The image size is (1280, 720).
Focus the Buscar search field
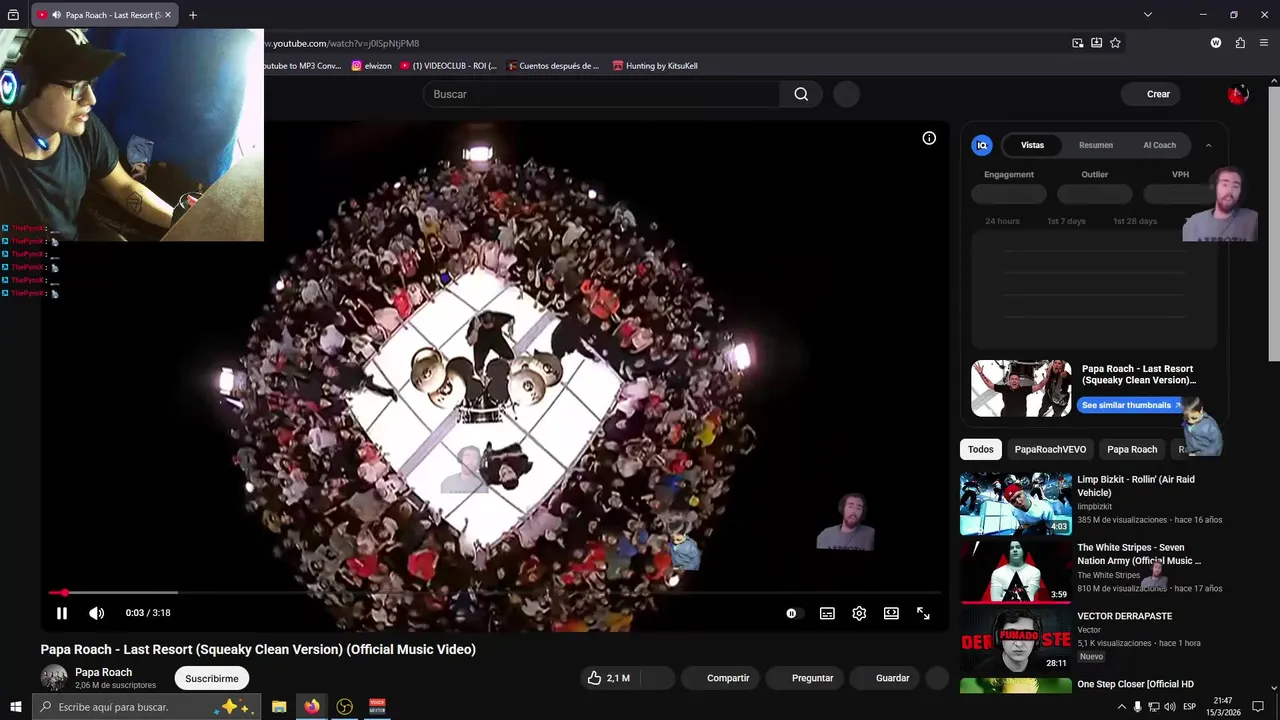click(601, 94)
